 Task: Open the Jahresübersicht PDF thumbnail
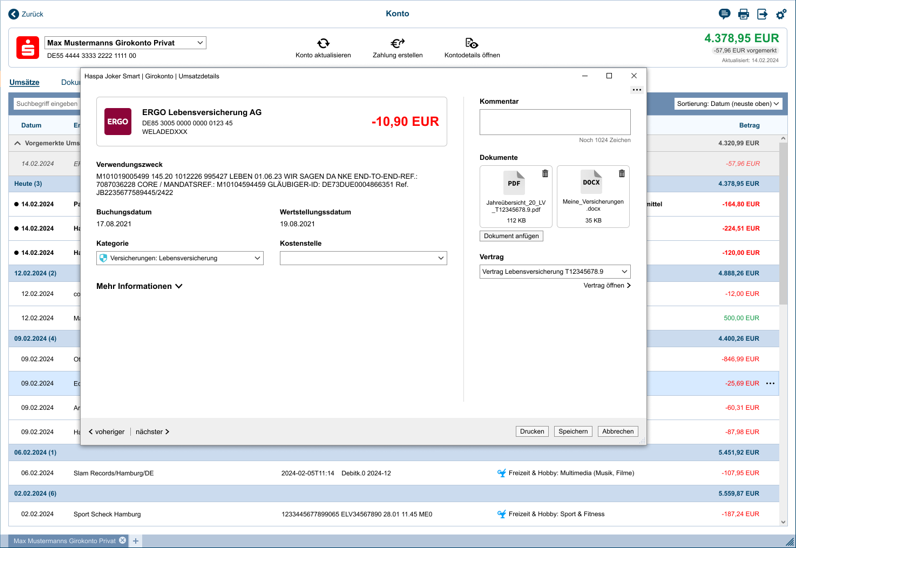(x=514, y=183)
